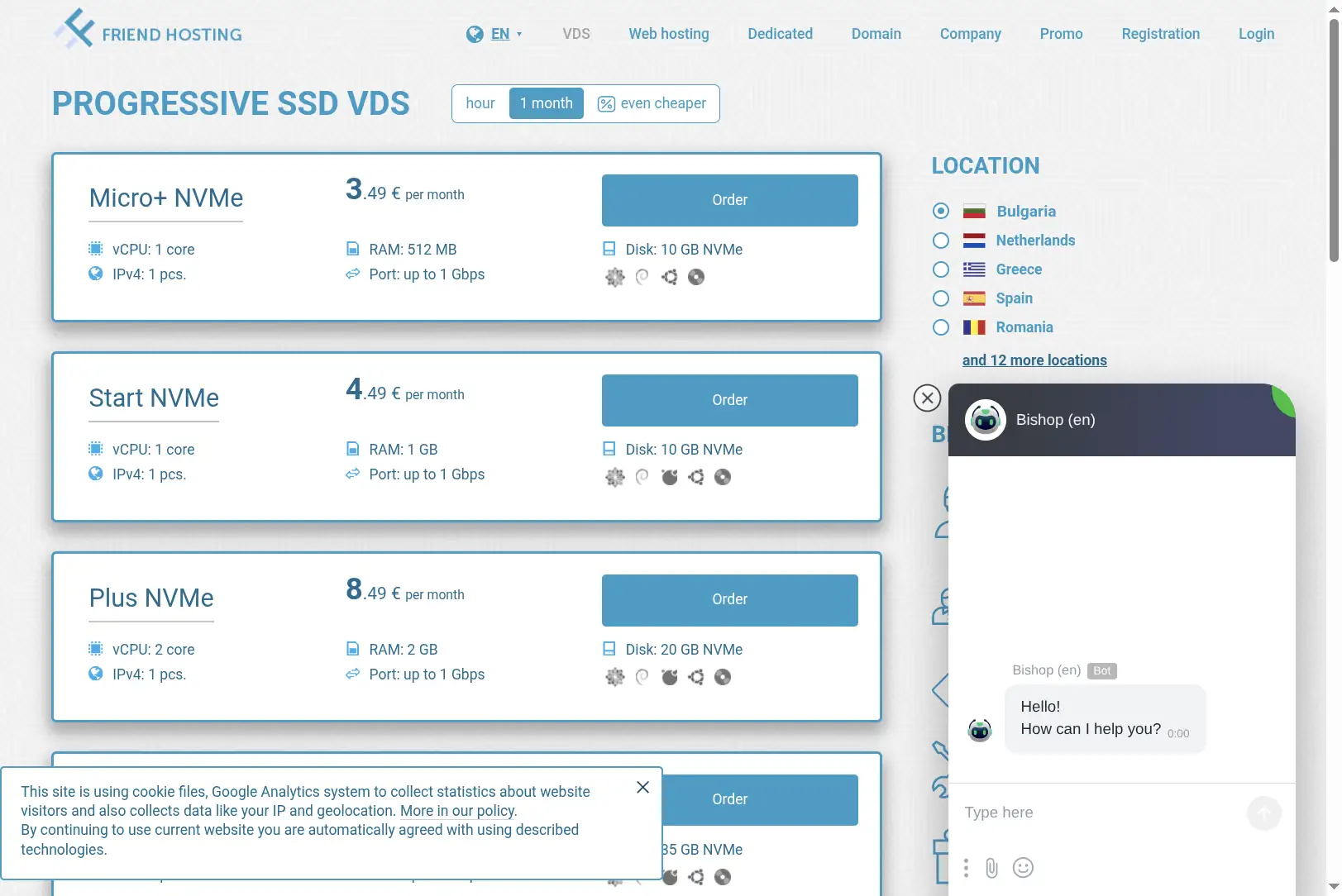1342x896 pixels.
Task: Open the EN language dropdown
Action: coord(500,34)
